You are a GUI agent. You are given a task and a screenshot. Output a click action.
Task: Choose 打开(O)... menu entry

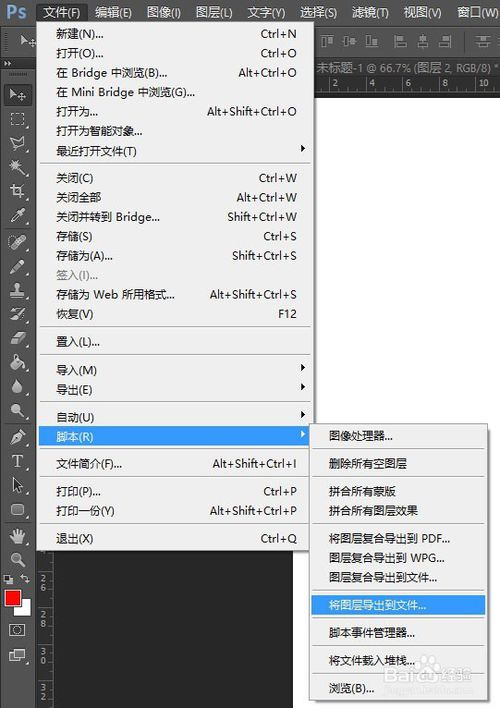[x=175, y=53]
